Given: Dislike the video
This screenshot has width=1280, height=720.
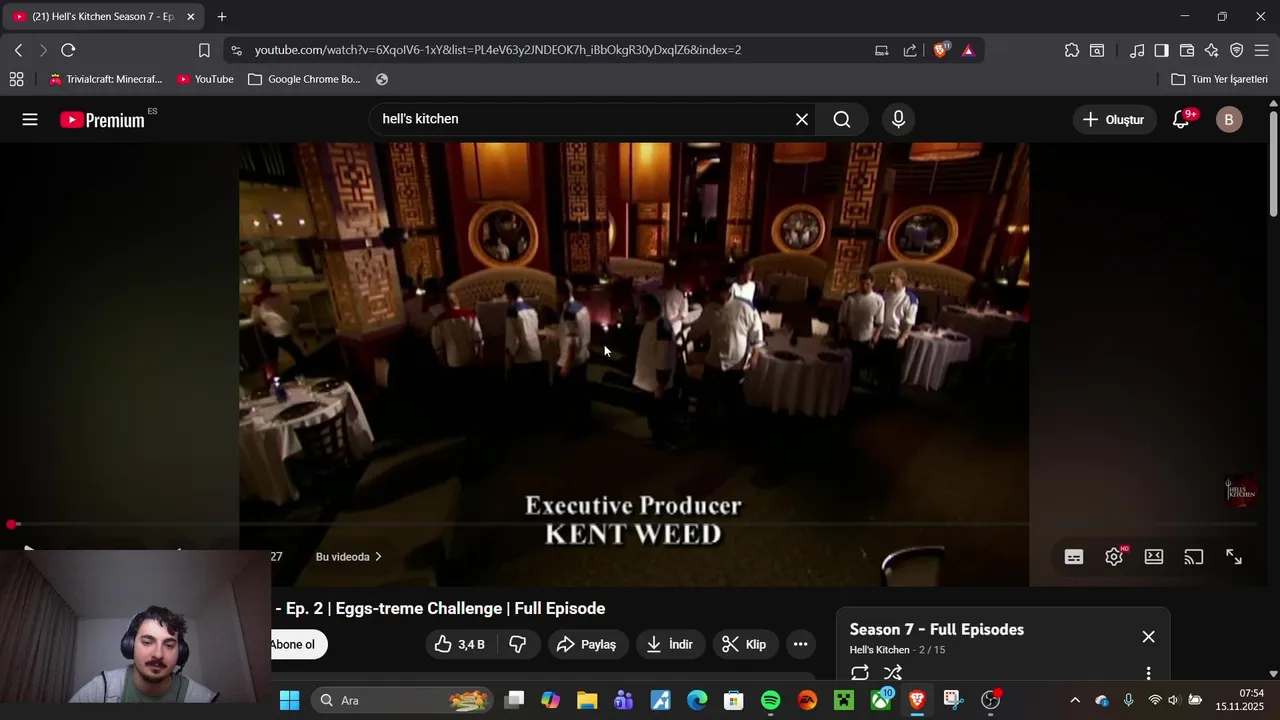Looking at the screenshot, I should tap(518, 645).
